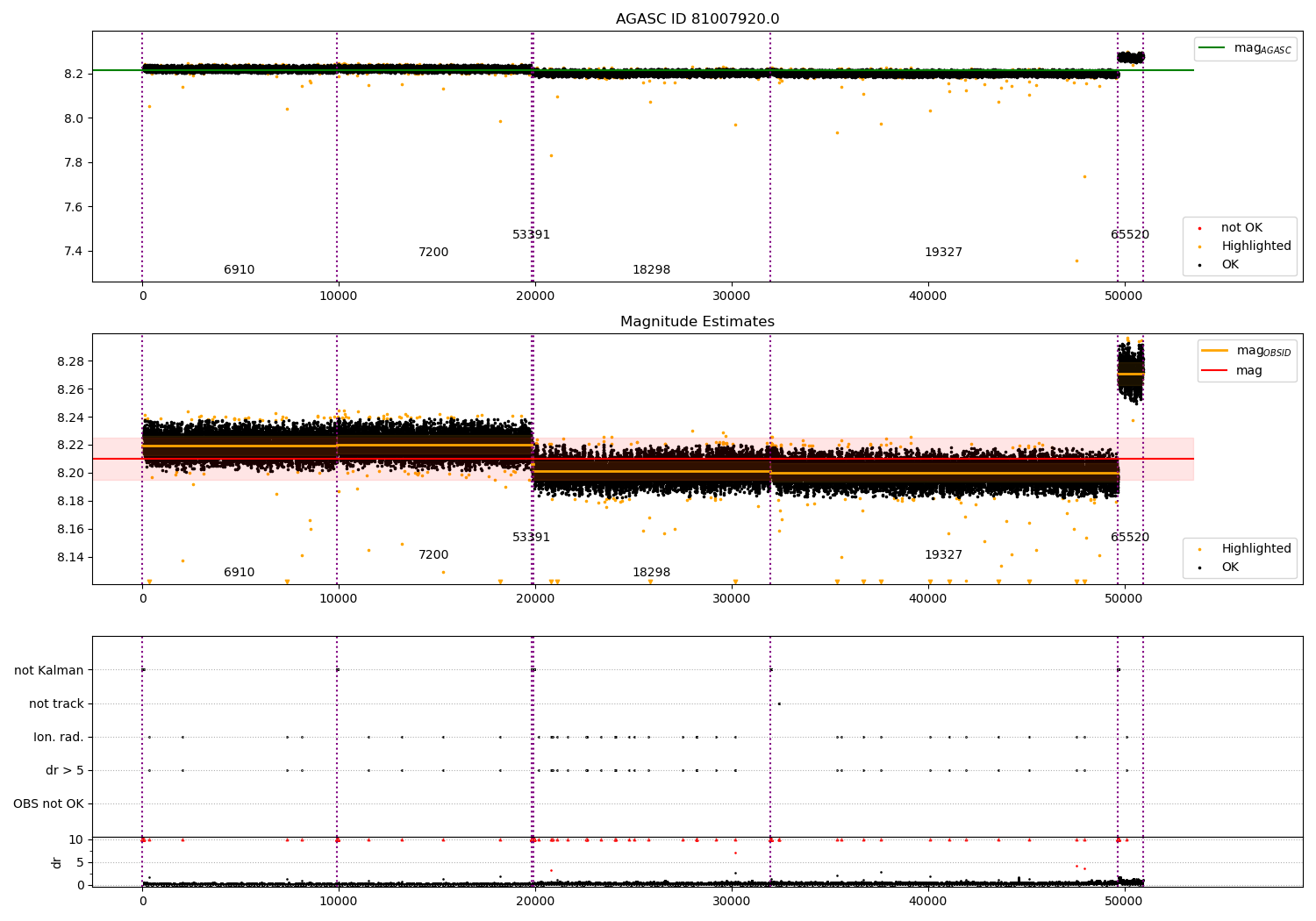Click the red 'mag' legend entry
The height and width of the screenshot is (921, 1316).
coord(1233,370)
